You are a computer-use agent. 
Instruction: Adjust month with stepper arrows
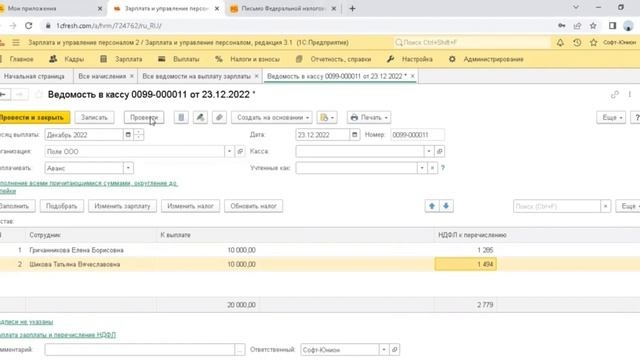[139, 135]
